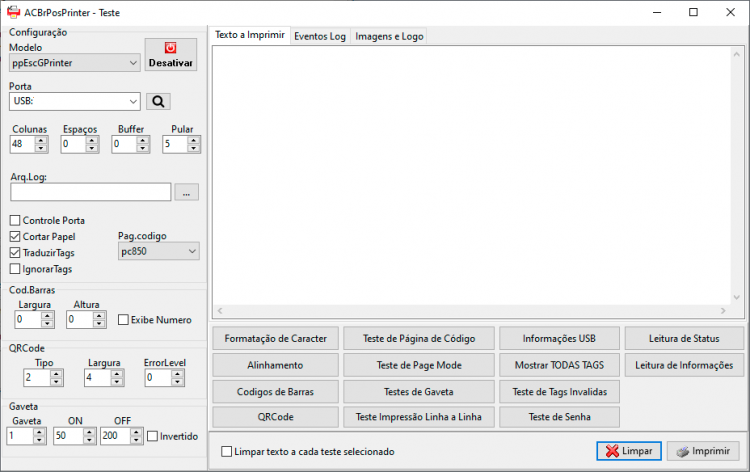Screen dimensions: 750x472
Task: Click the magnifier search port button
Action: coord(158,101)
